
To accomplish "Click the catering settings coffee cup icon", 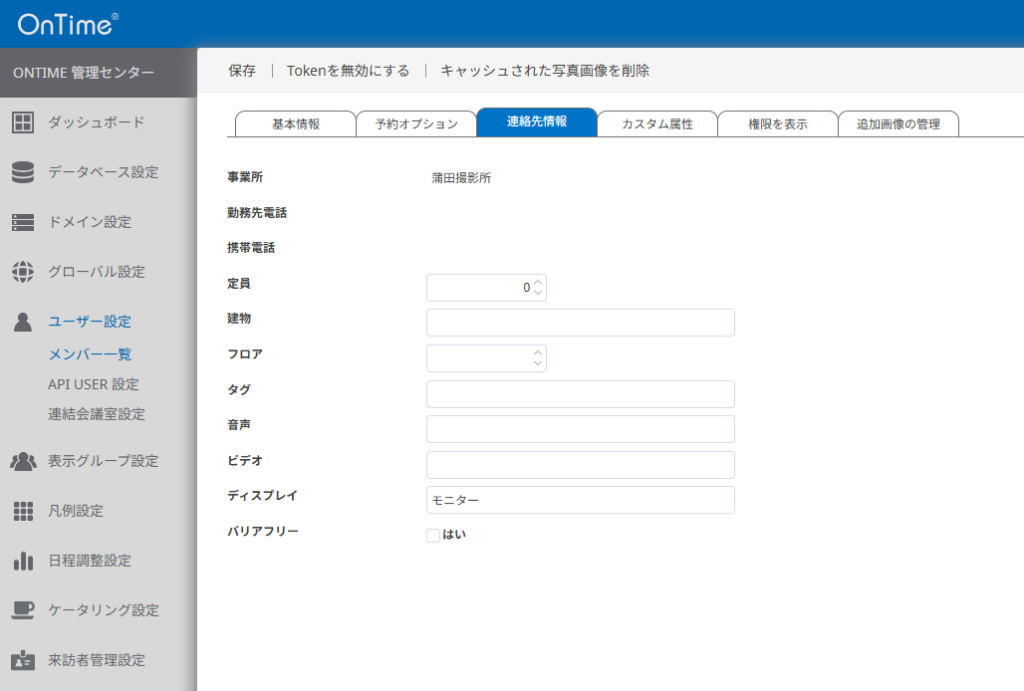I will 23,610.
